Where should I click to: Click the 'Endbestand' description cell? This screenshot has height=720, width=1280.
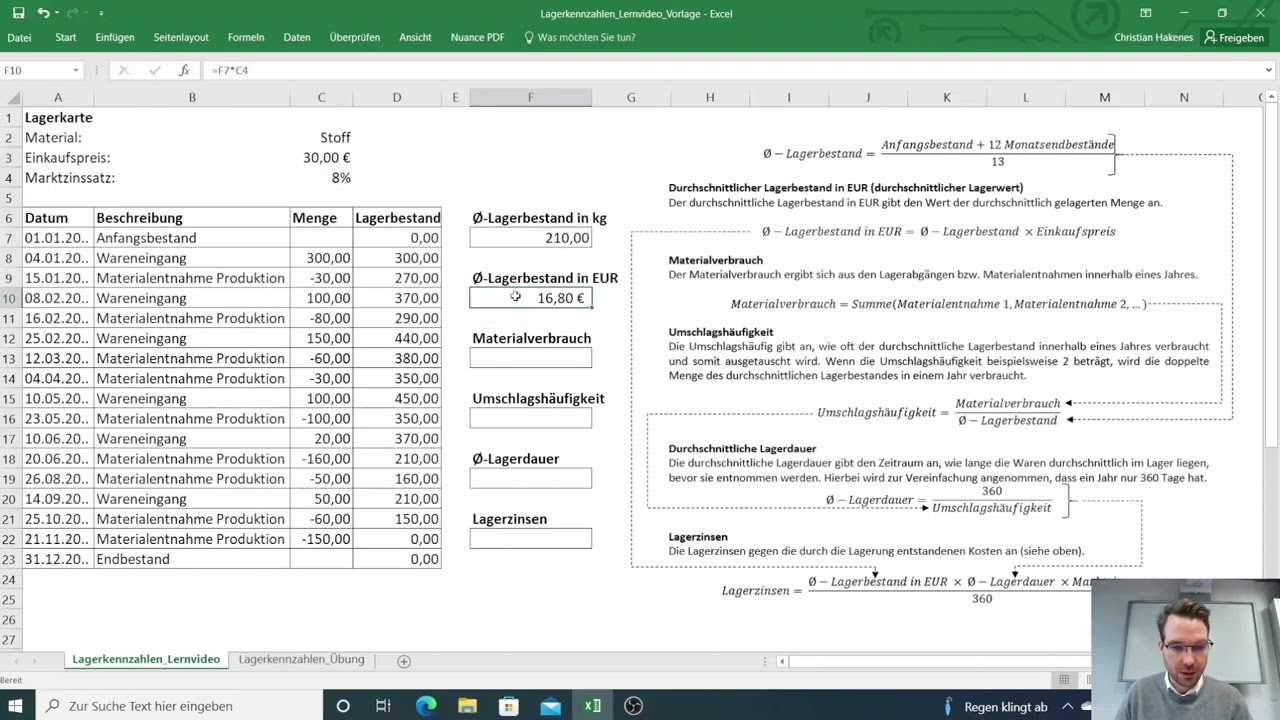[192, 559]
